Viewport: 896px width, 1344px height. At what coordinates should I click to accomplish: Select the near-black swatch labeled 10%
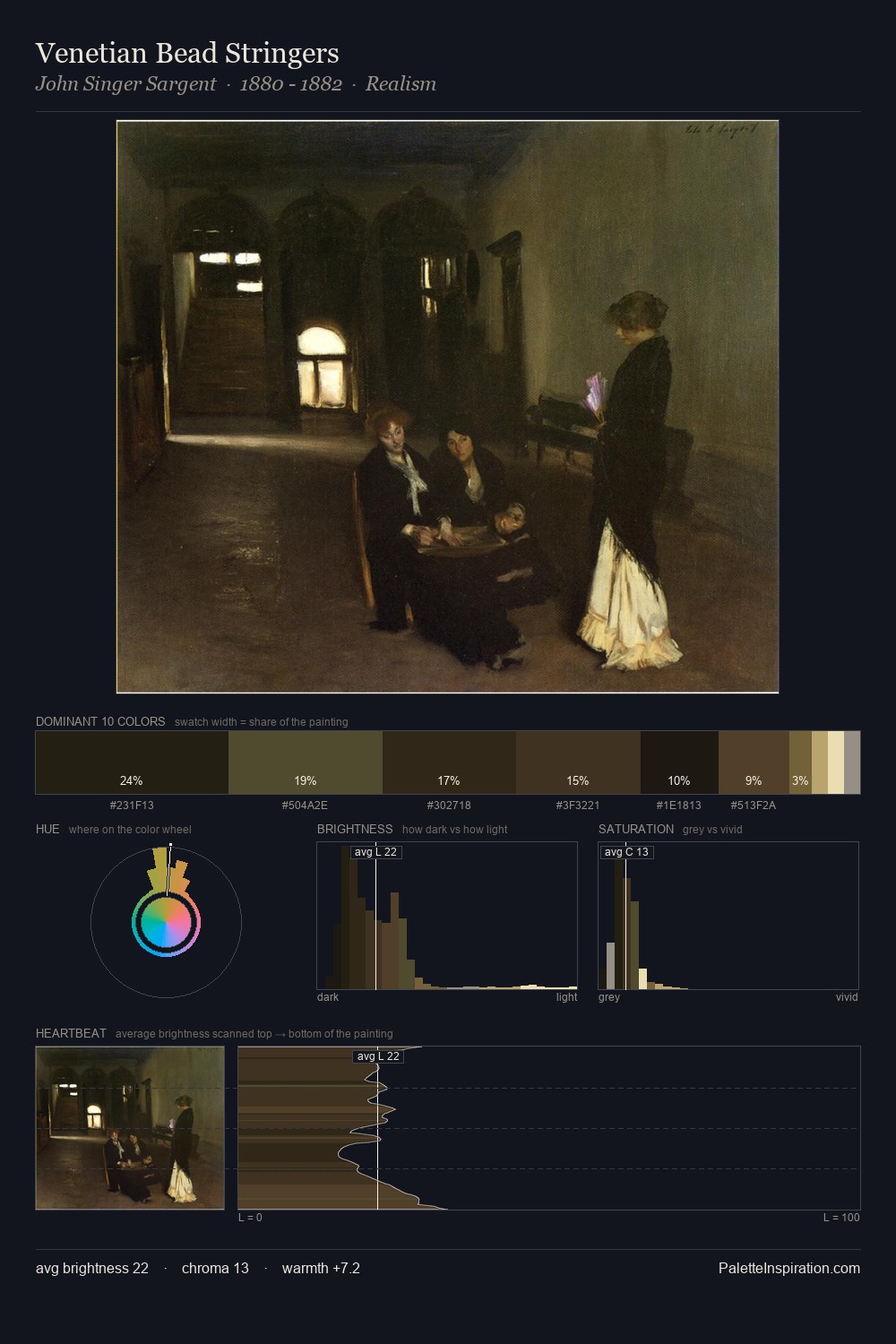pyautogui.click(x=679, y=762)
